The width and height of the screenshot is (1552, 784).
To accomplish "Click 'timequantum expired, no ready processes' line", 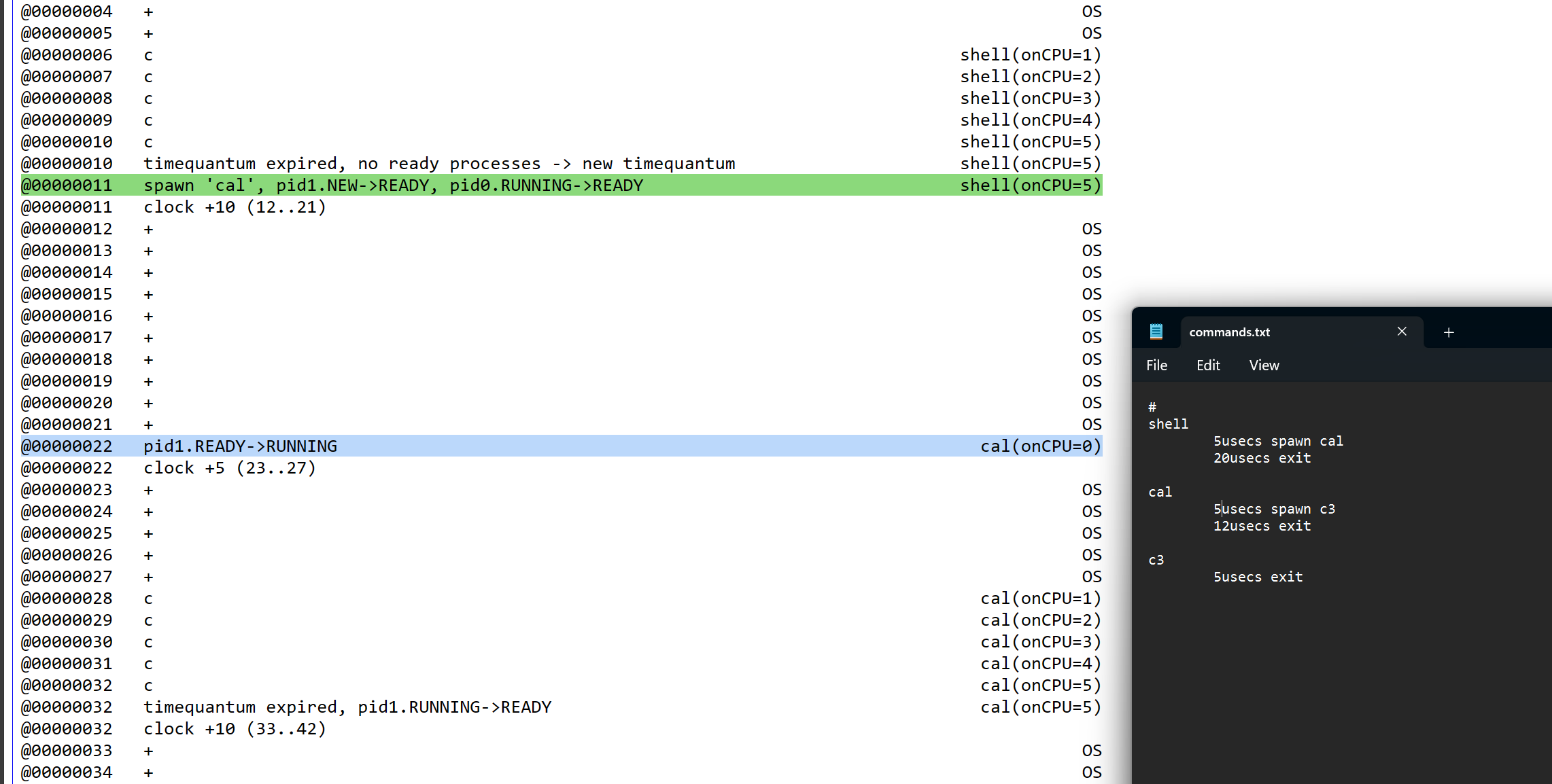I will (439, 164).
